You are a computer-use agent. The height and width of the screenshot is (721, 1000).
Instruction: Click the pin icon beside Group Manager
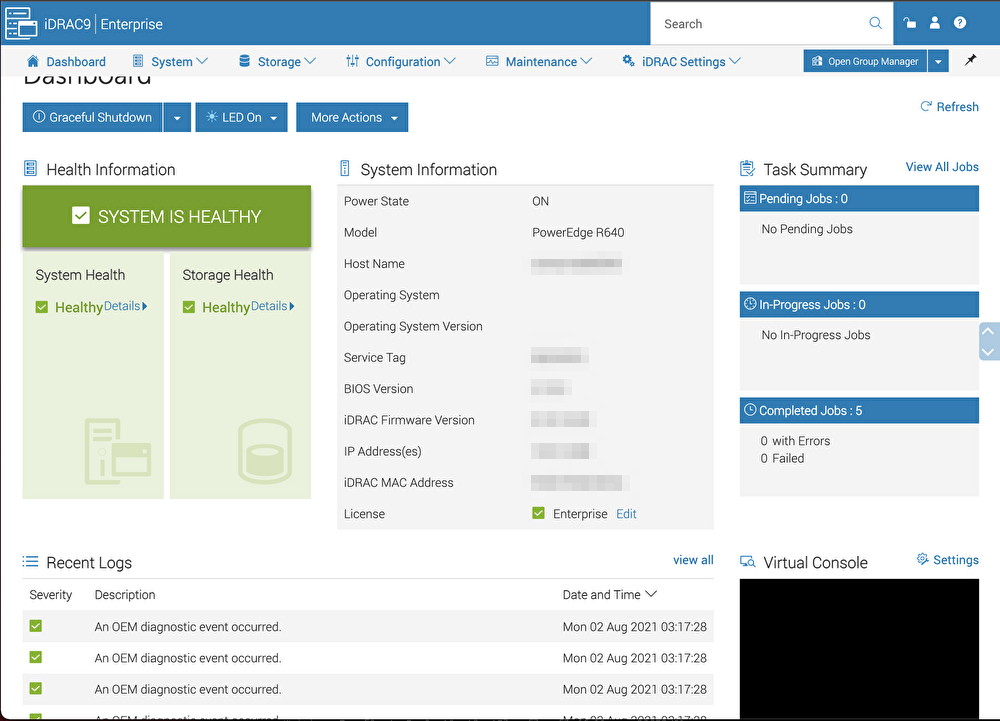tap(970, 61)
